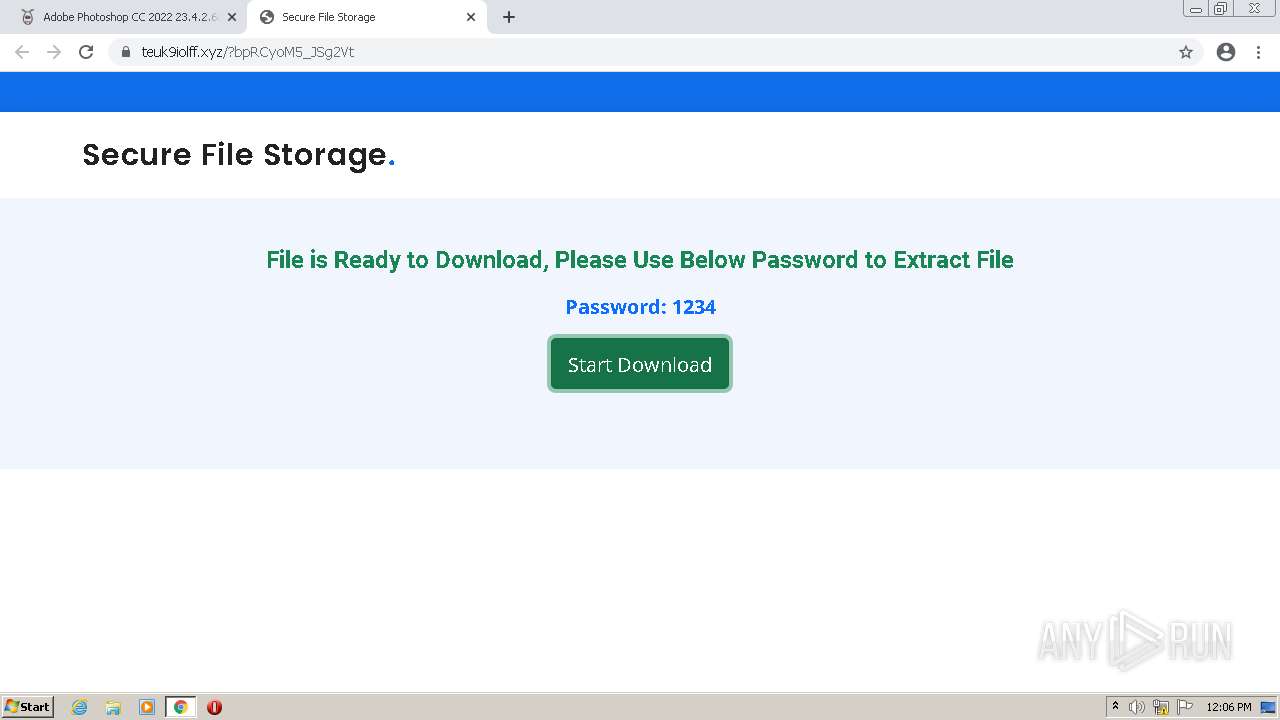Screen dimensions: 1280x720
Task: Open the Action Center flag icon
Action: tap(1185, 707)
